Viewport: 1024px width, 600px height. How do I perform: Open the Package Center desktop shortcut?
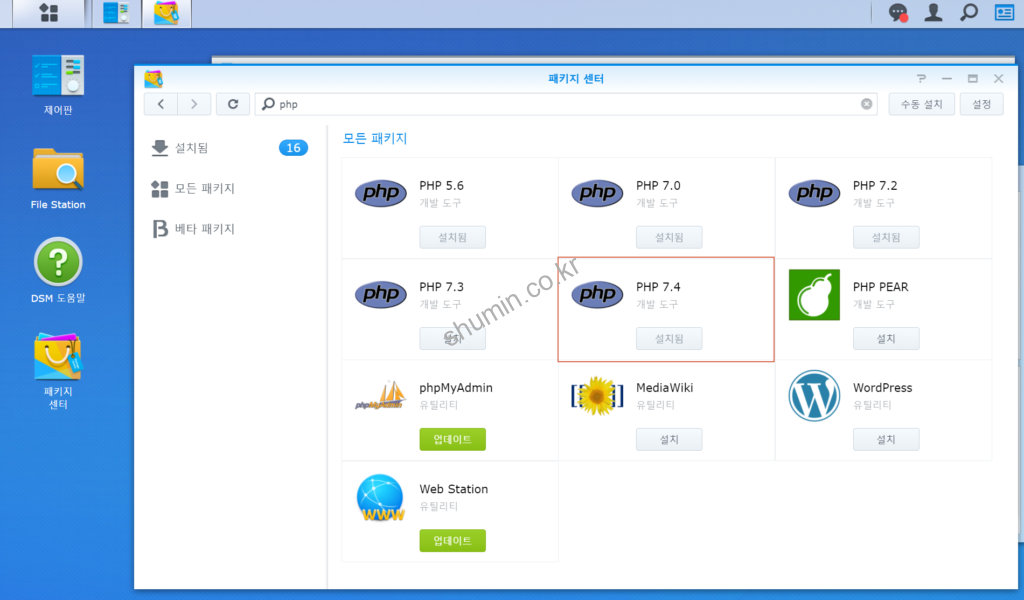click(57, 358)
